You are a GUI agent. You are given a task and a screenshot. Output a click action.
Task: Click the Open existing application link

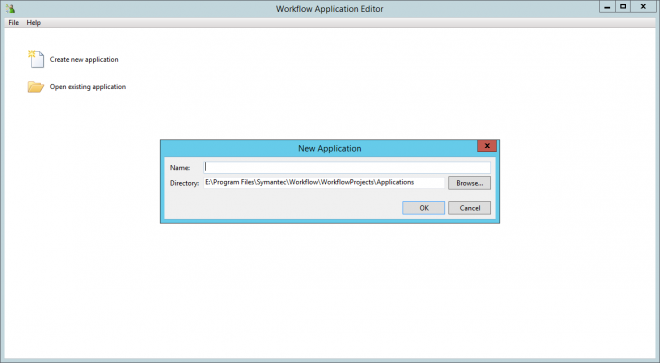click(88, 87)
